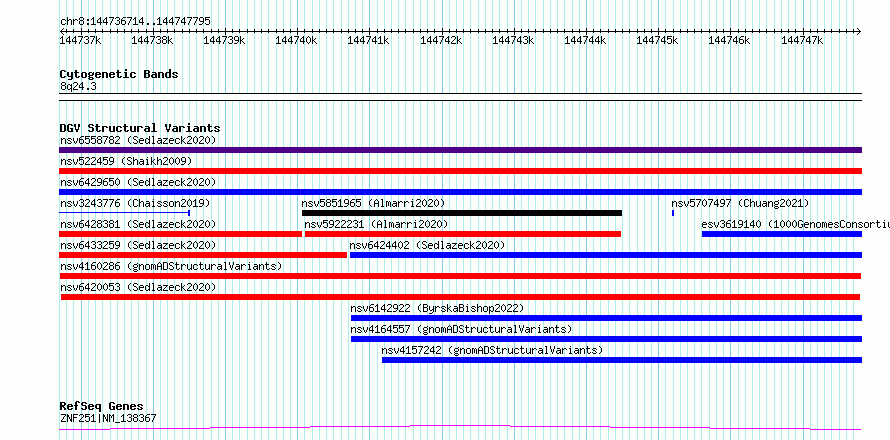Click the 8q24.3 cytogenetic band line
The height and width of the screenshot is (440, 890).
coord(460,97)
